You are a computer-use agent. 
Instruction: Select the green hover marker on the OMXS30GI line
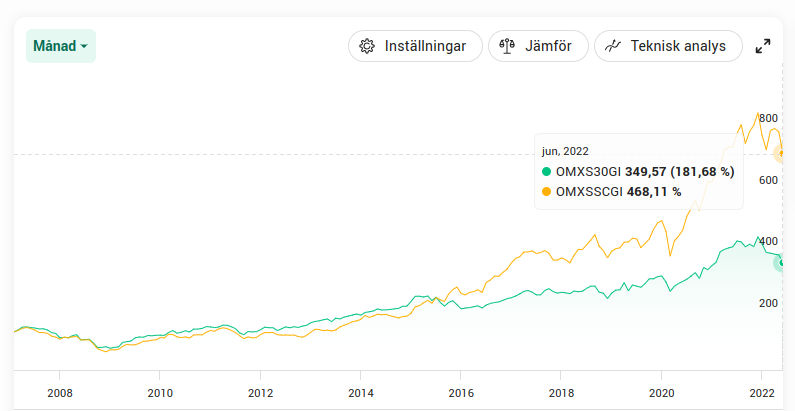[783, 263]
